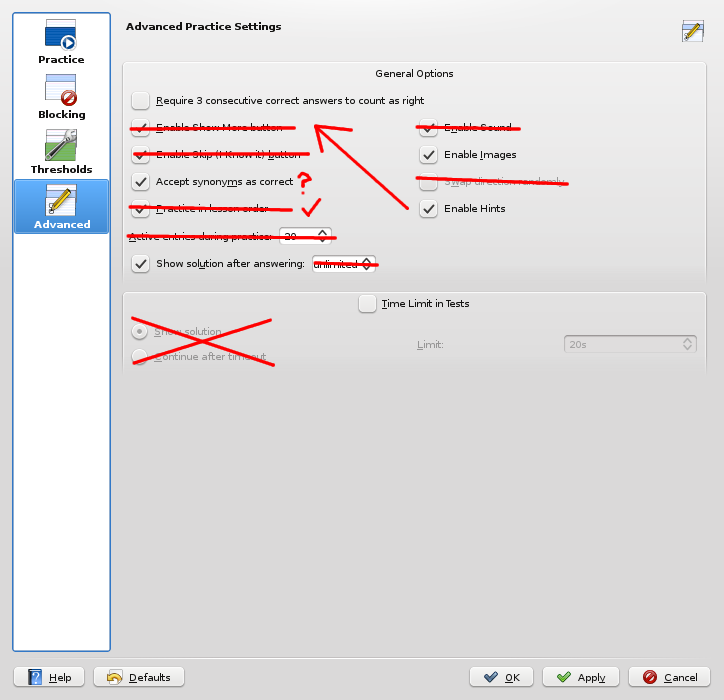Toggle Accept synonyms as correct checkbox
Screen dimensions: 724x700
pos(141,182)
